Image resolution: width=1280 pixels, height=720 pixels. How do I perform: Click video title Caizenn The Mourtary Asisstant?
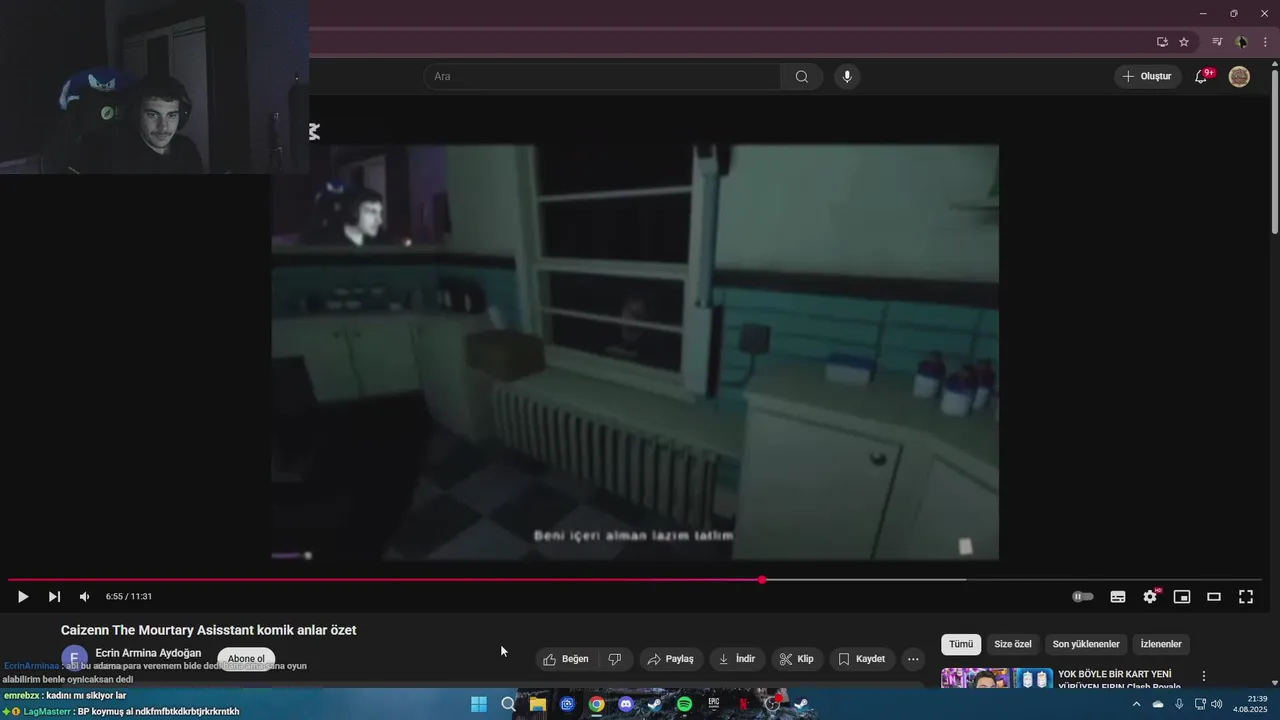point(208,630)
